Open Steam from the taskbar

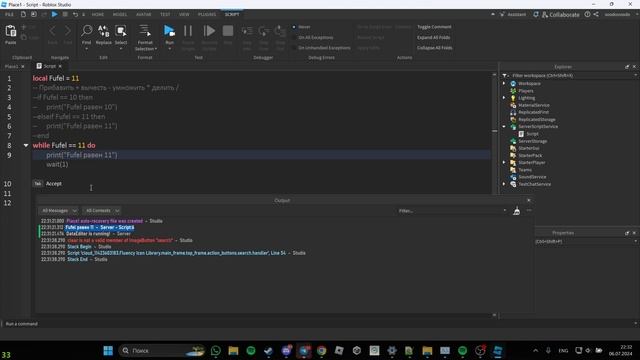268,351
